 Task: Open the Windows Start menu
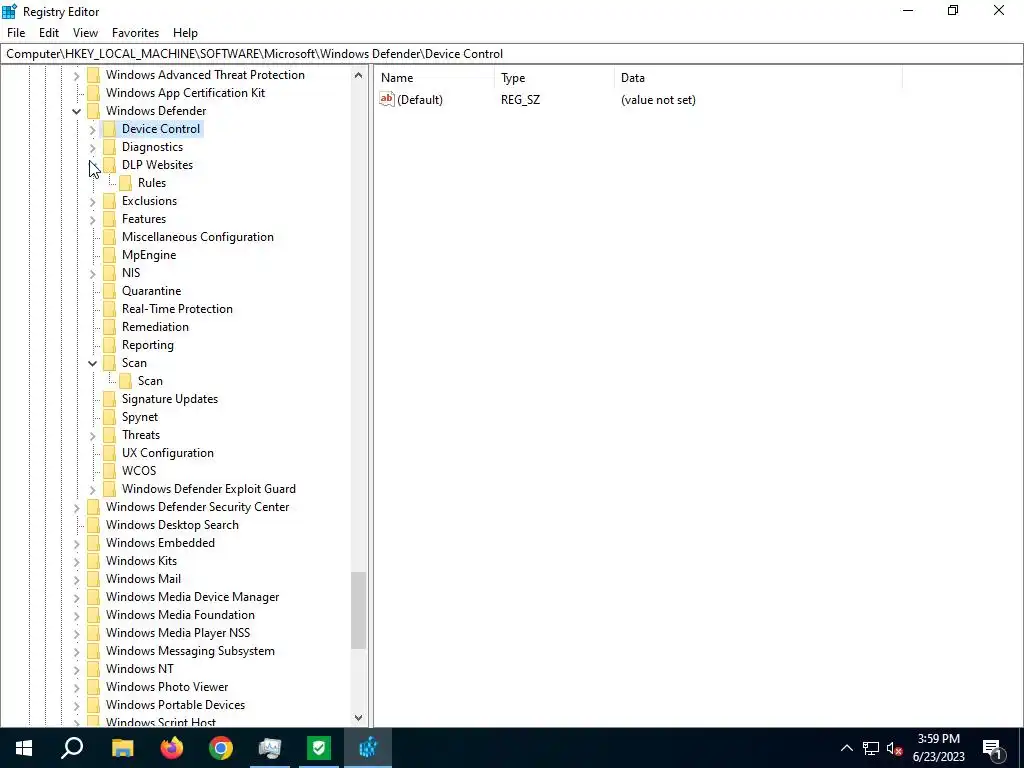24,748
